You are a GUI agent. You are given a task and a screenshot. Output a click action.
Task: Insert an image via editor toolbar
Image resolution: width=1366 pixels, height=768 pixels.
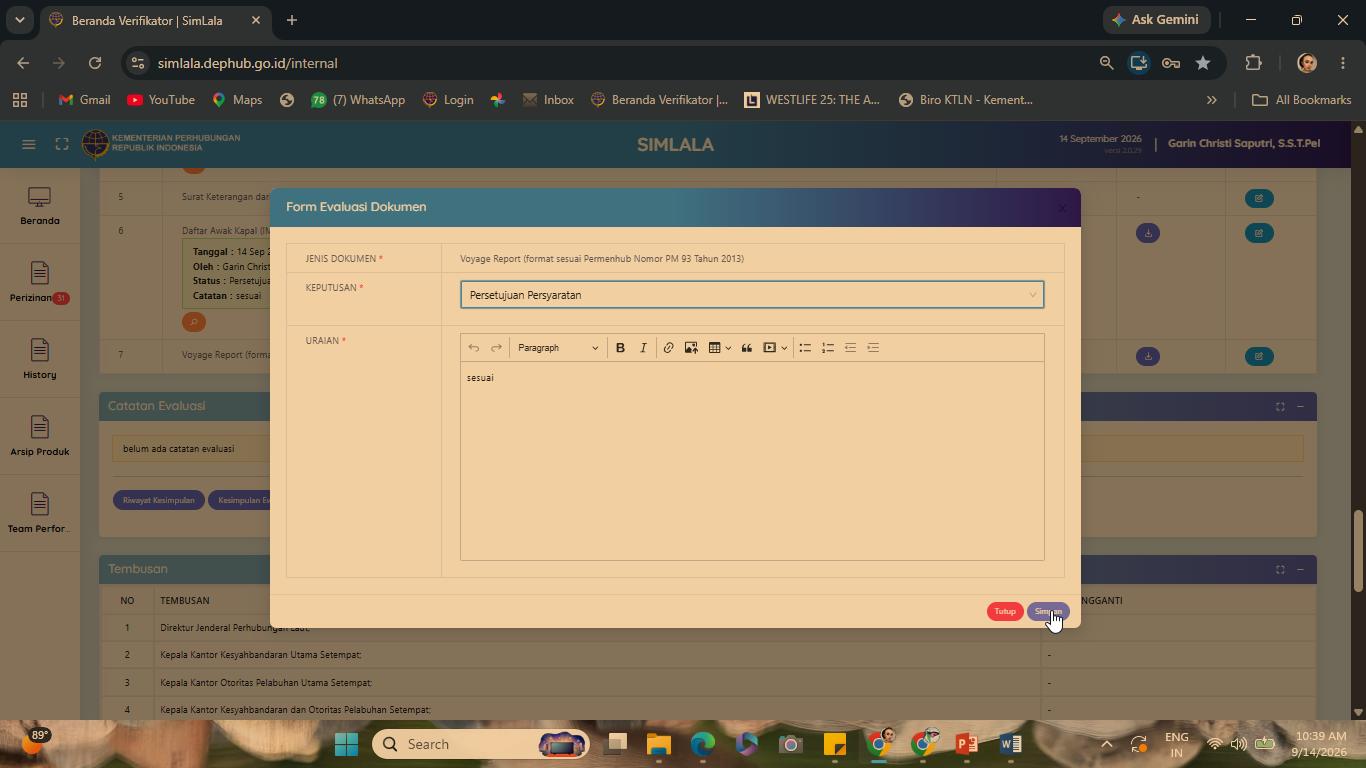[x=691, y=348]
